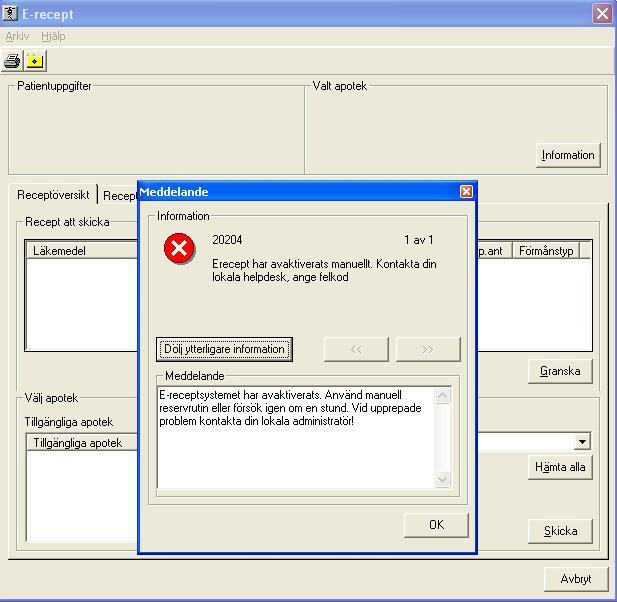Click the Avbryt button
The width and height of the screenshot is (617, 602).
576,579
